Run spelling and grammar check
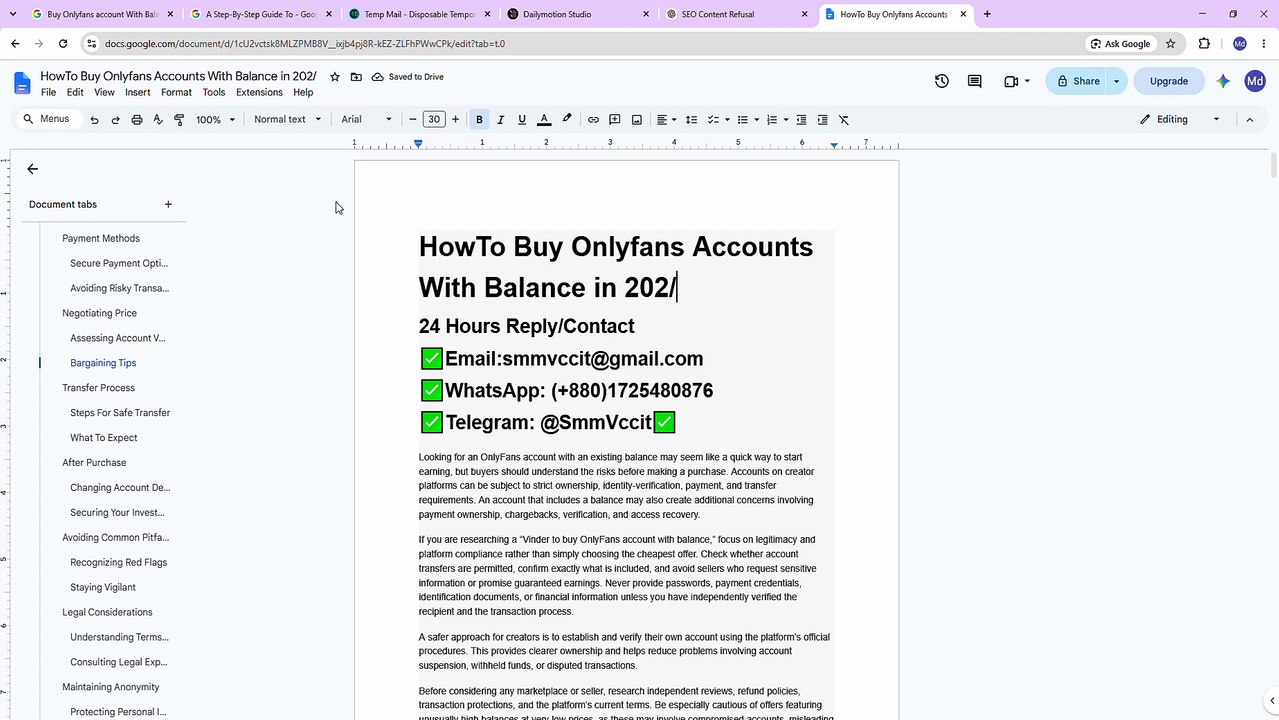The width and height of the screenshot is (1279, 720). pyautogui.click(x=158, y=119)
